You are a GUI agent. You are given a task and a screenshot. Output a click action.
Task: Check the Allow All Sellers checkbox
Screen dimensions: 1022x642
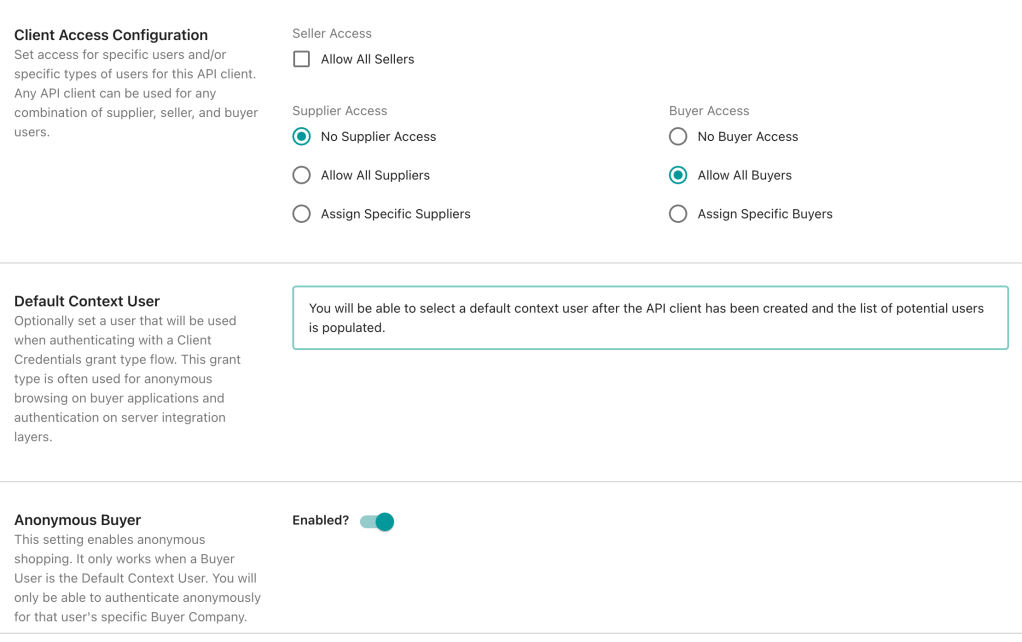tap(301, 59)
